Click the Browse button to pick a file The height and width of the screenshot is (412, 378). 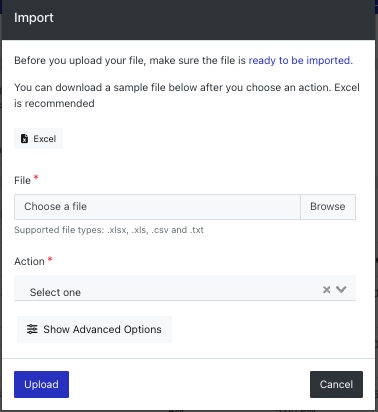click(x=328, y=207)
